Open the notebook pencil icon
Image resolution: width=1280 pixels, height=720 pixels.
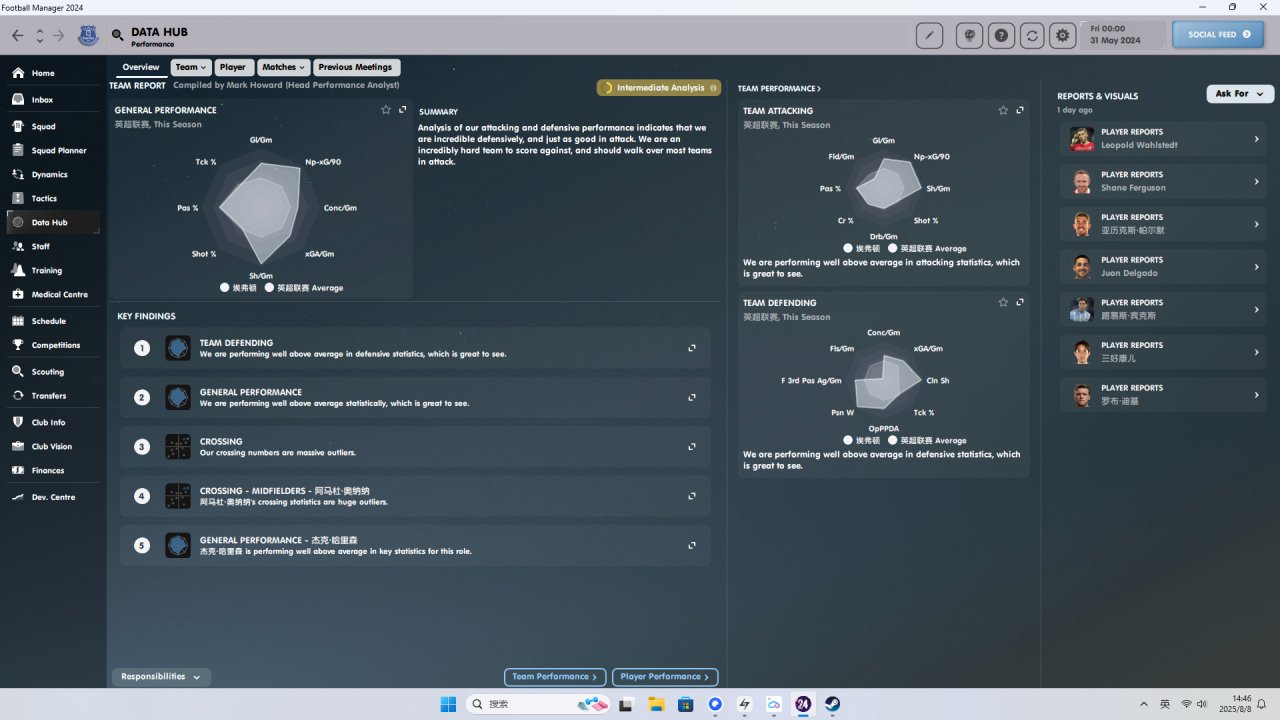(929, 35)
